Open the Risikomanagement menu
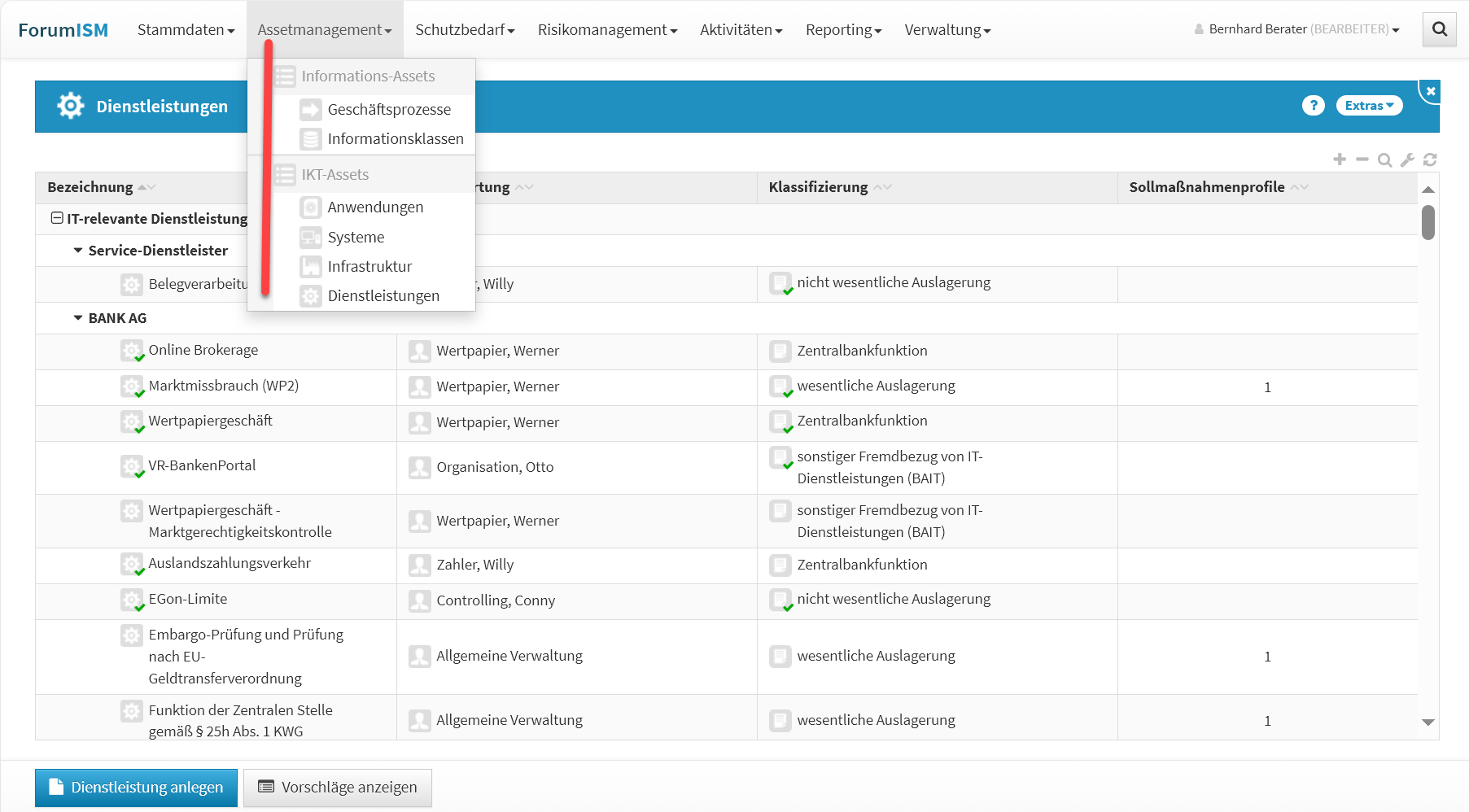 607,29
